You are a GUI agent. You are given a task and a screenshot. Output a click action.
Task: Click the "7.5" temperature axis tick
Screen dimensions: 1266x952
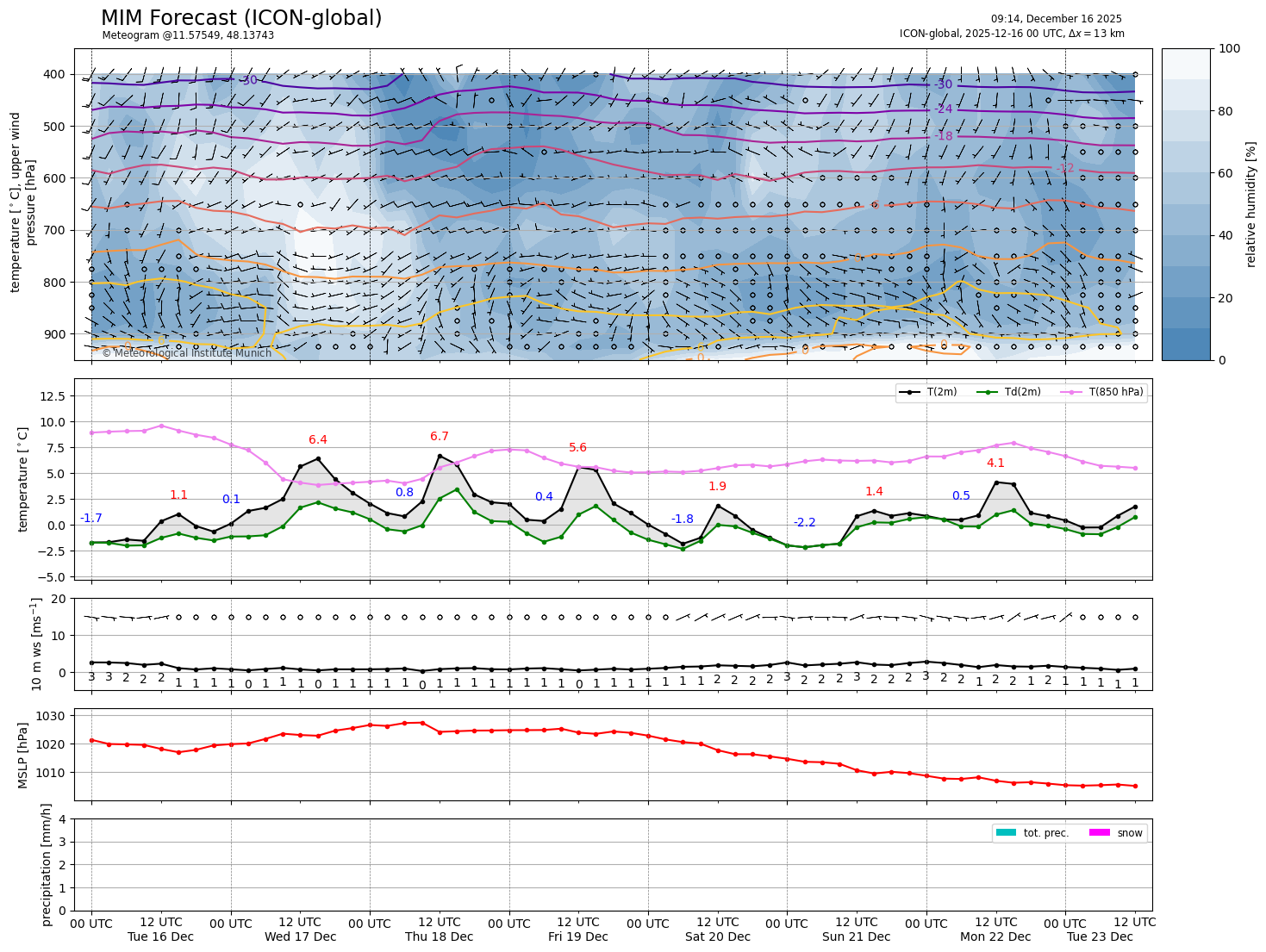click(57, 448)
